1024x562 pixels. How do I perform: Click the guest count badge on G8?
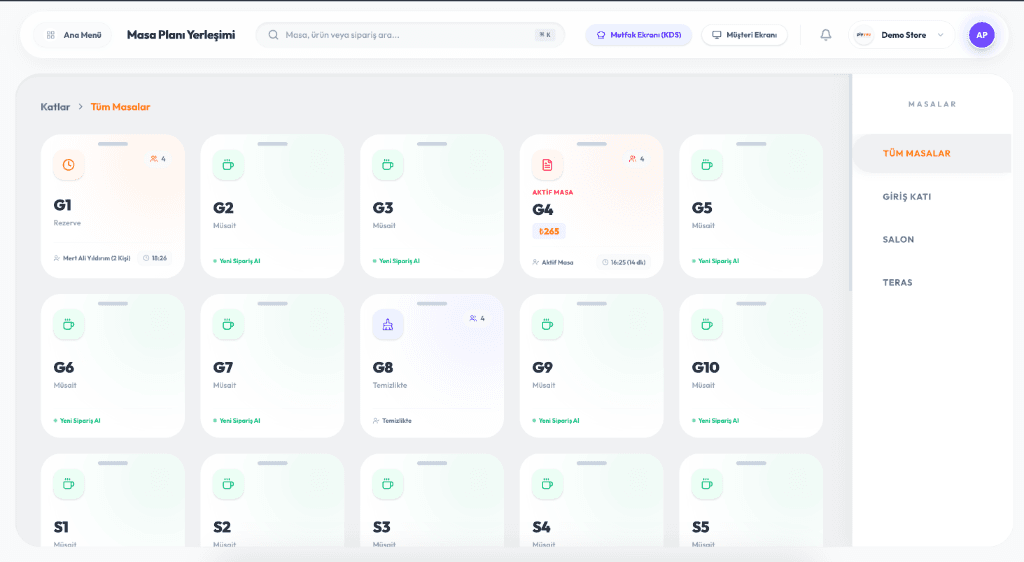pos(477,319)
